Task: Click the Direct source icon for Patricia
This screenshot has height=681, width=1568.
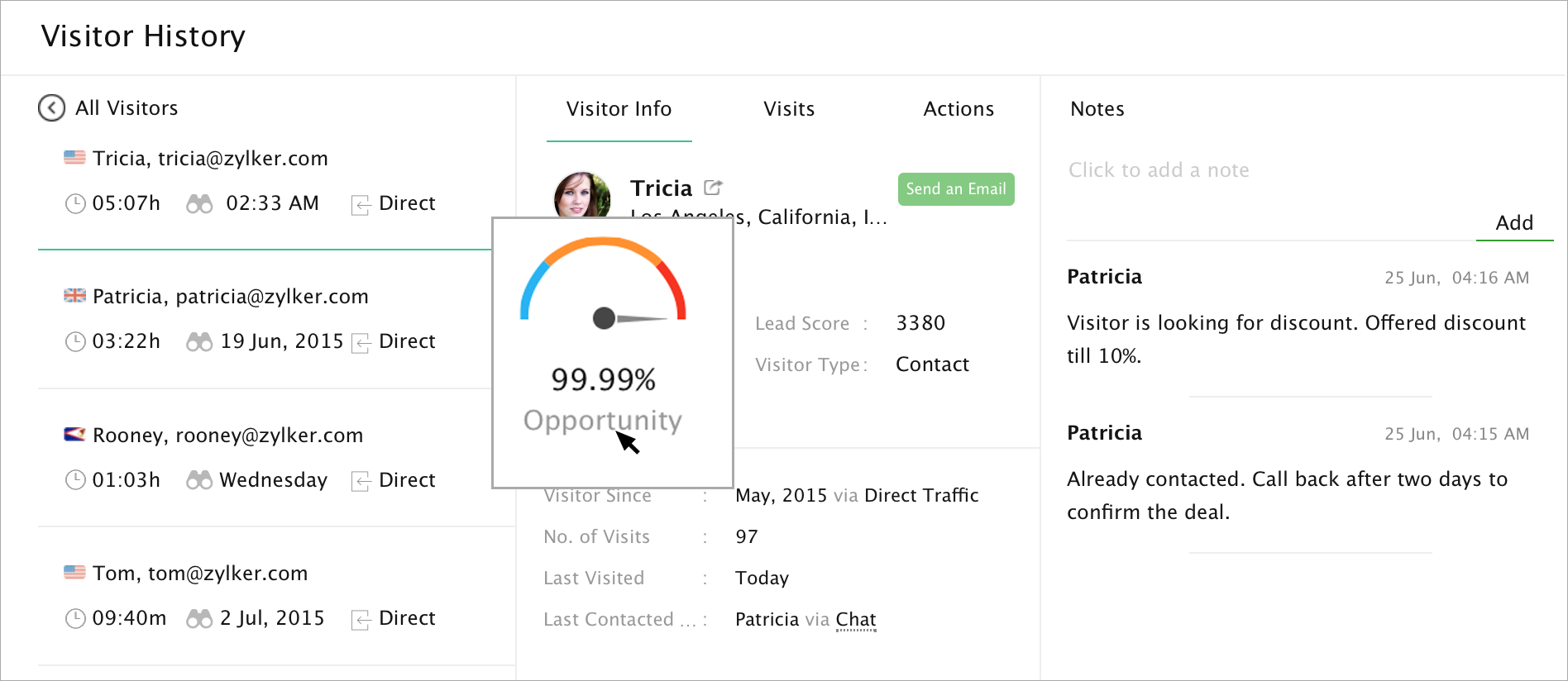Action: pyautogui.click(x=361, y=342)
